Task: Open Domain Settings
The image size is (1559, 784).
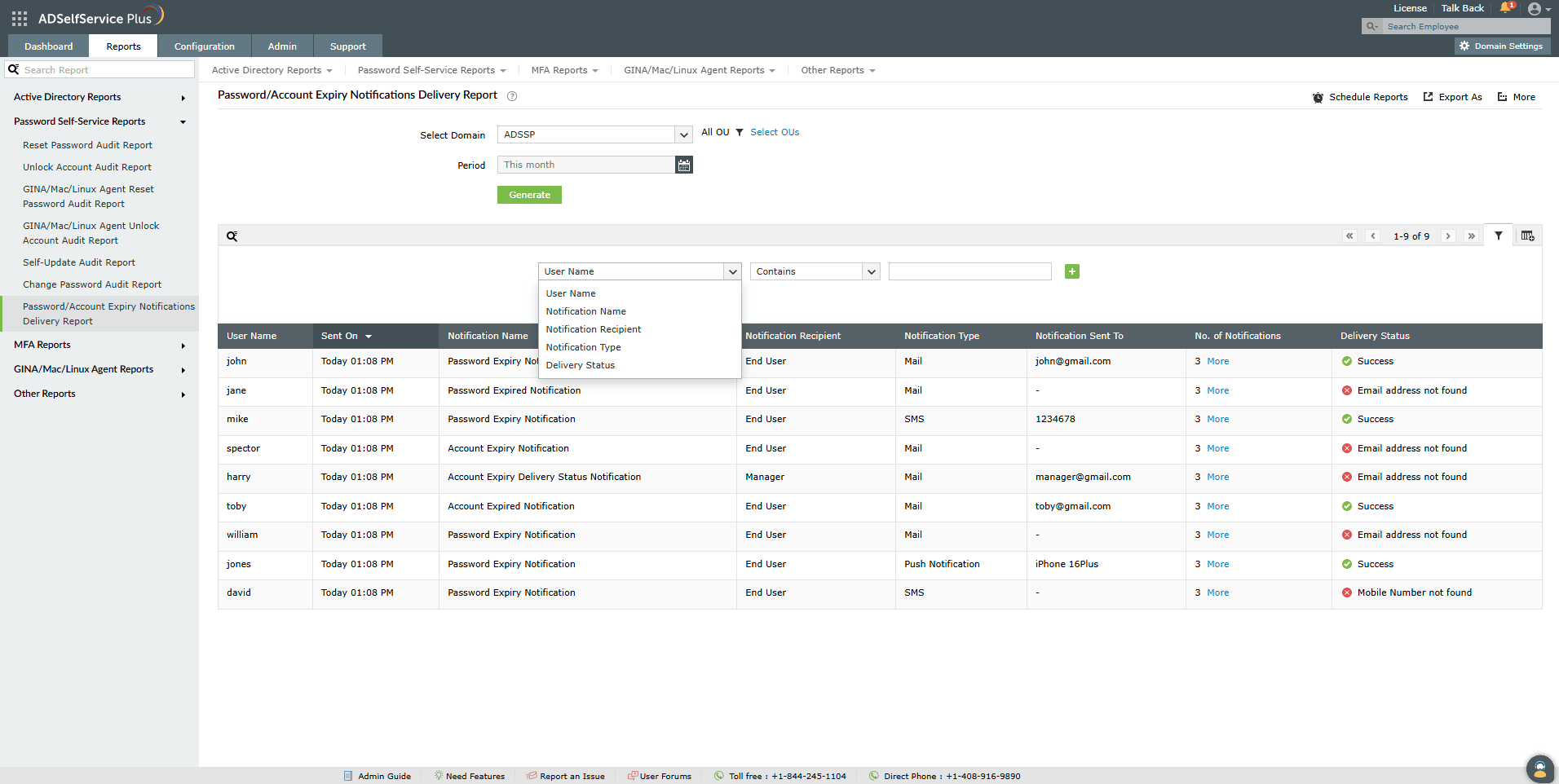Action: point(1501,46)
